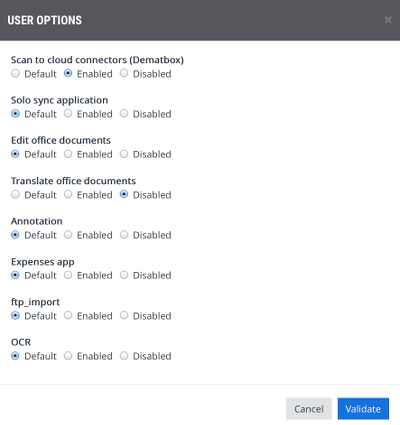Select Default for ftp_import
400x425 pixels.
(x=15, y=315)
